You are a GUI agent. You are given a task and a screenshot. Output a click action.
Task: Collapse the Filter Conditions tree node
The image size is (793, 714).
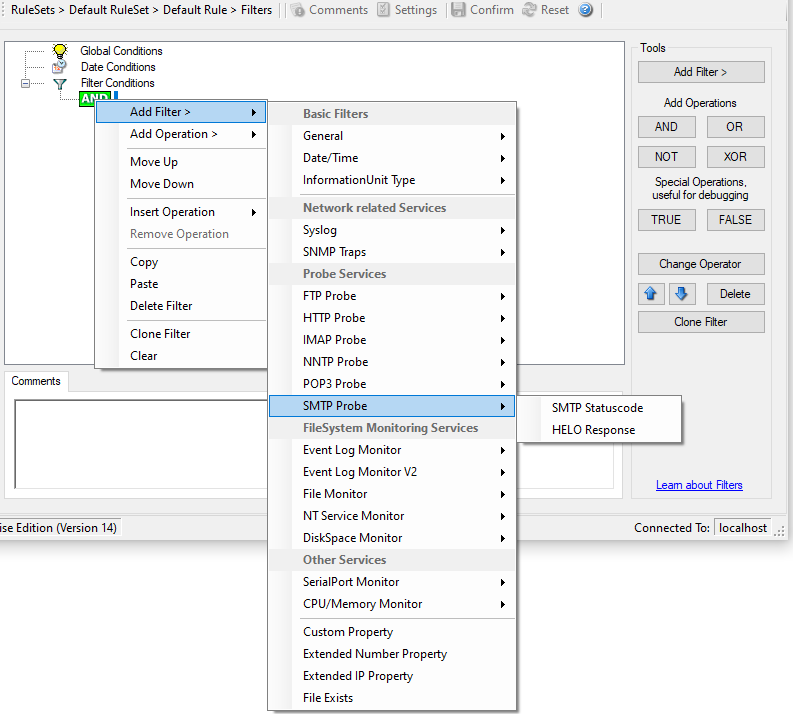click(x=26, y=84)
